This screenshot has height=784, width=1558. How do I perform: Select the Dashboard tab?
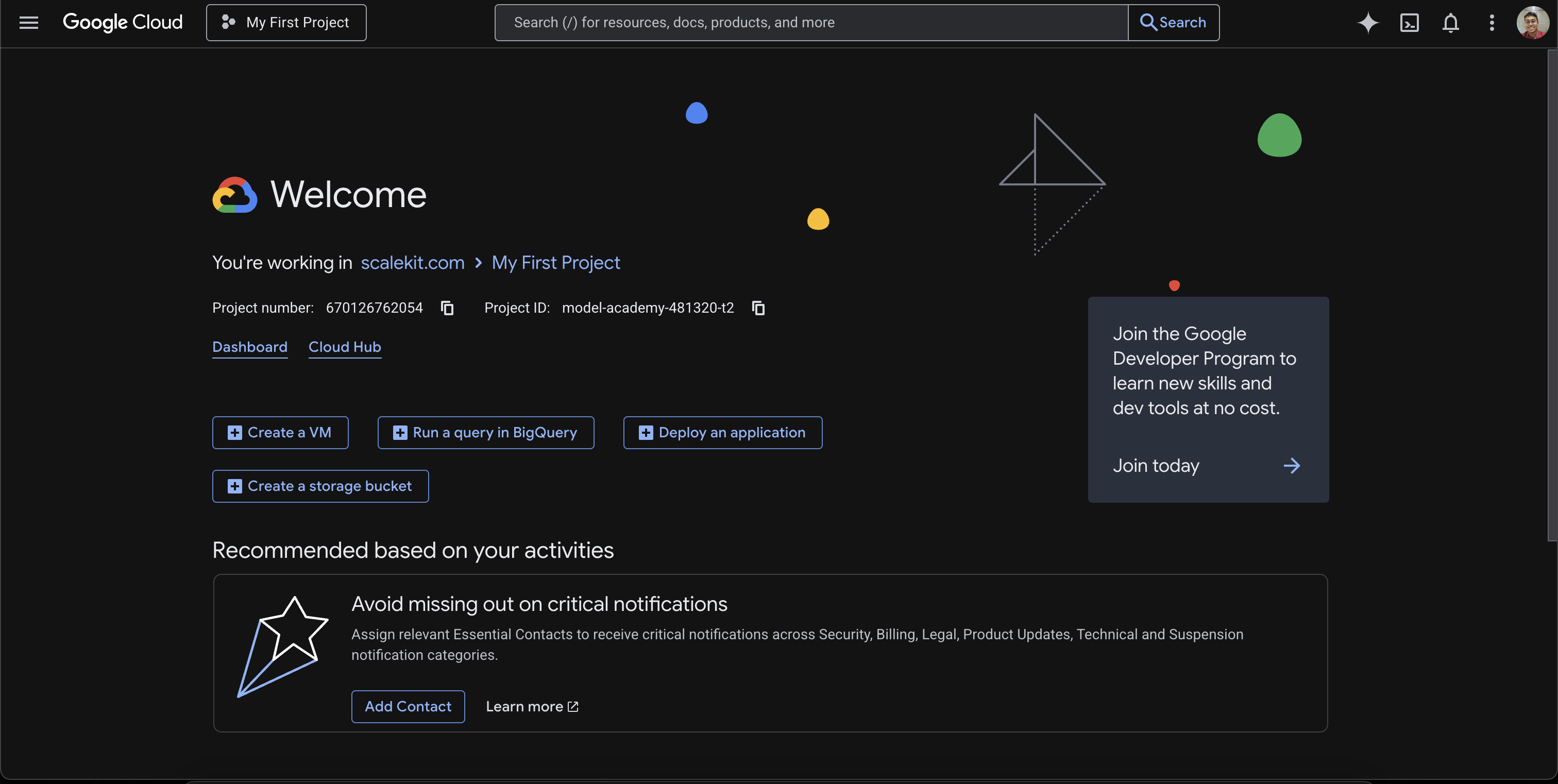pyautogui.click(x=250, y=346)
